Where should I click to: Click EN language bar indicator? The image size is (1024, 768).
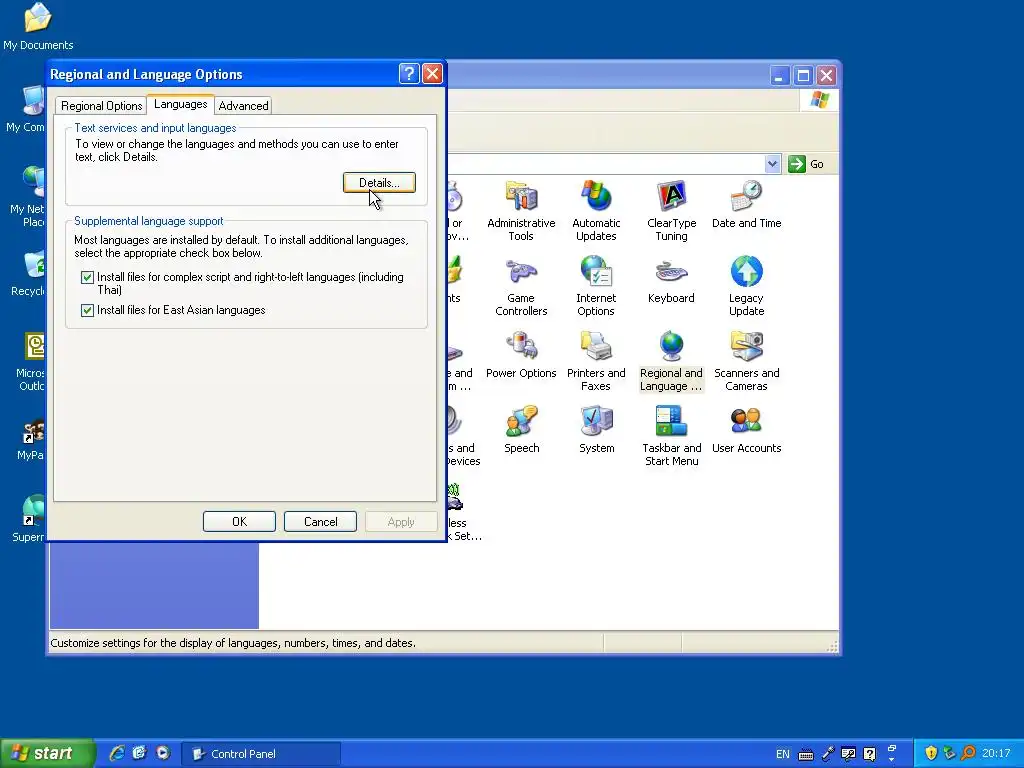(x=782, y=754)
